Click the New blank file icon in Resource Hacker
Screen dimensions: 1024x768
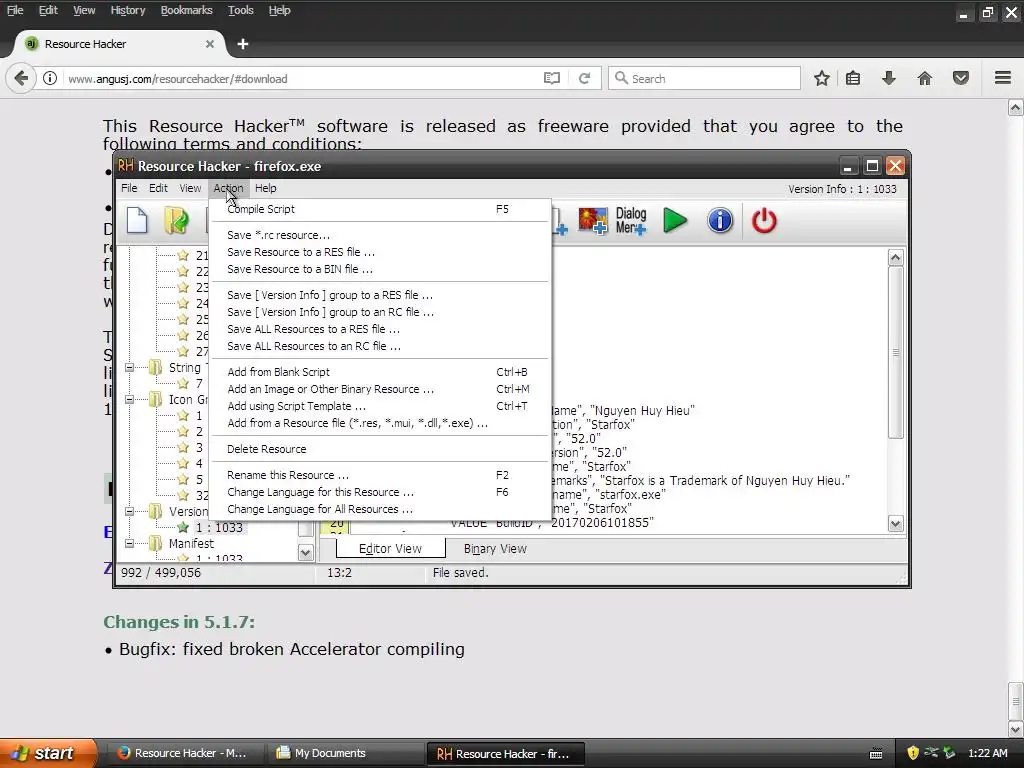[x=137, y=220]
